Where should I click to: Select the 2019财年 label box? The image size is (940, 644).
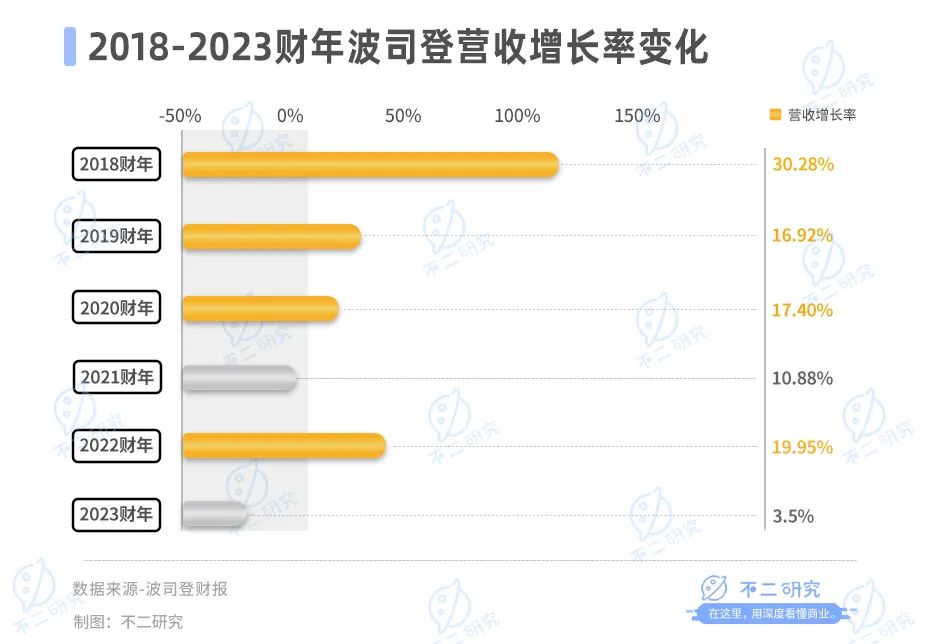click(x=117, y=237)
